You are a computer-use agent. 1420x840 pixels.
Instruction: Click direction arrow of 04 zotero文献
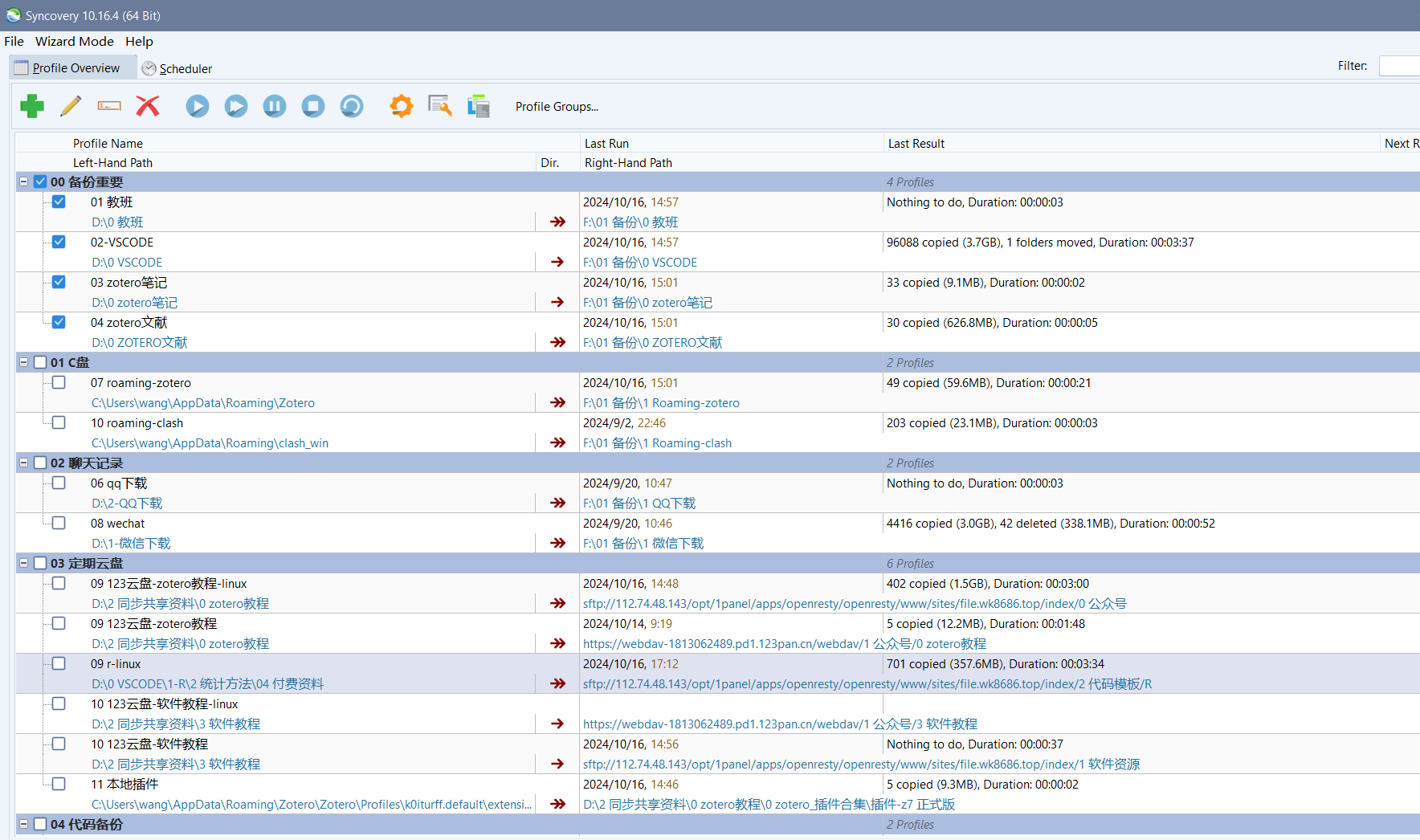(x=558, y=342)
